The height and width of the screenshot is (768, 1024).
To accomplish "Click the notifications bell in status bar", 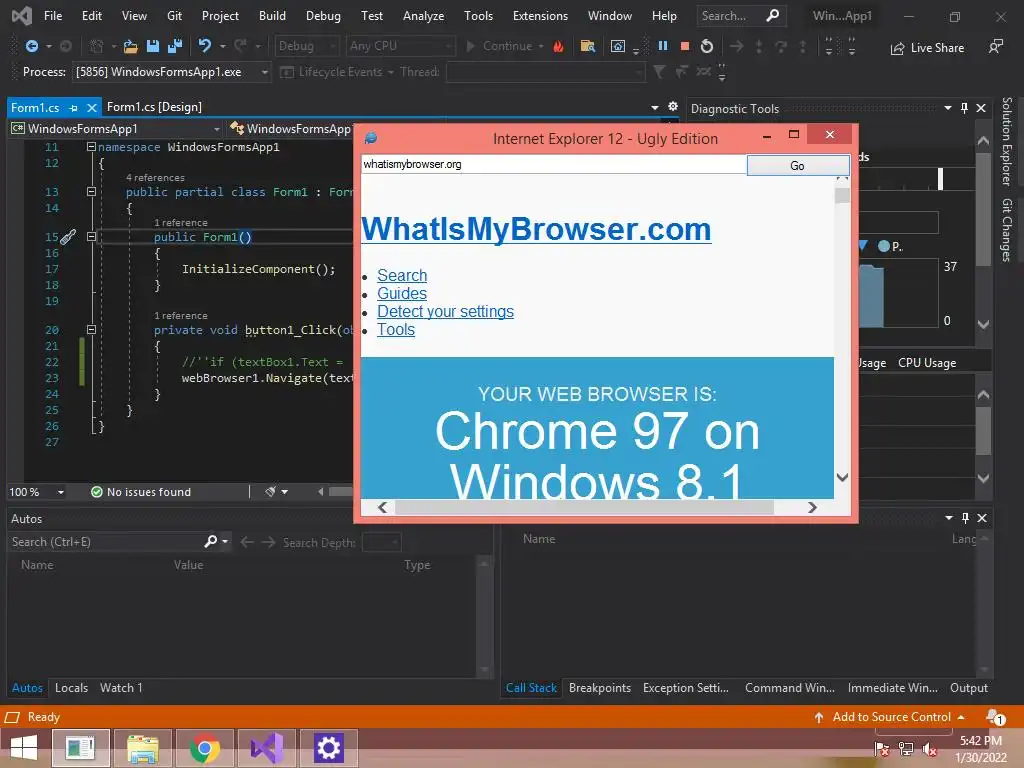I will (x=995, y=717).
